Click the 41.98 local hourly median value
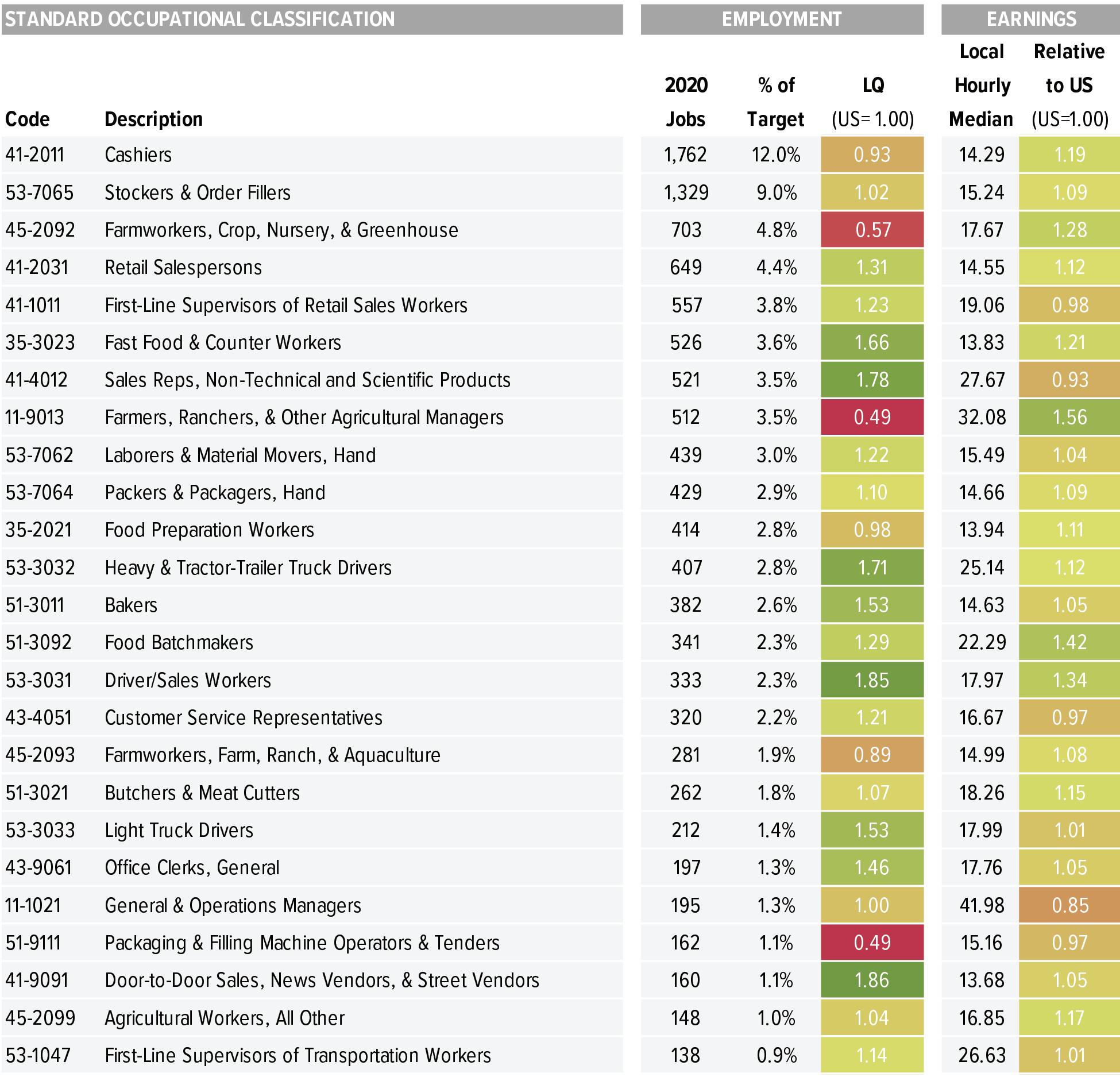The image size is (1120, 1077). click(x=982, y=905)
